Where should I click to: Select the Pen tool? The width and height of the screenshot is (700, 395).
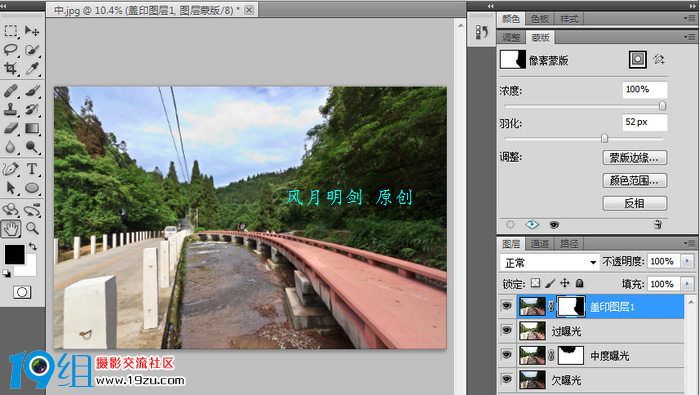coord(11,169)
